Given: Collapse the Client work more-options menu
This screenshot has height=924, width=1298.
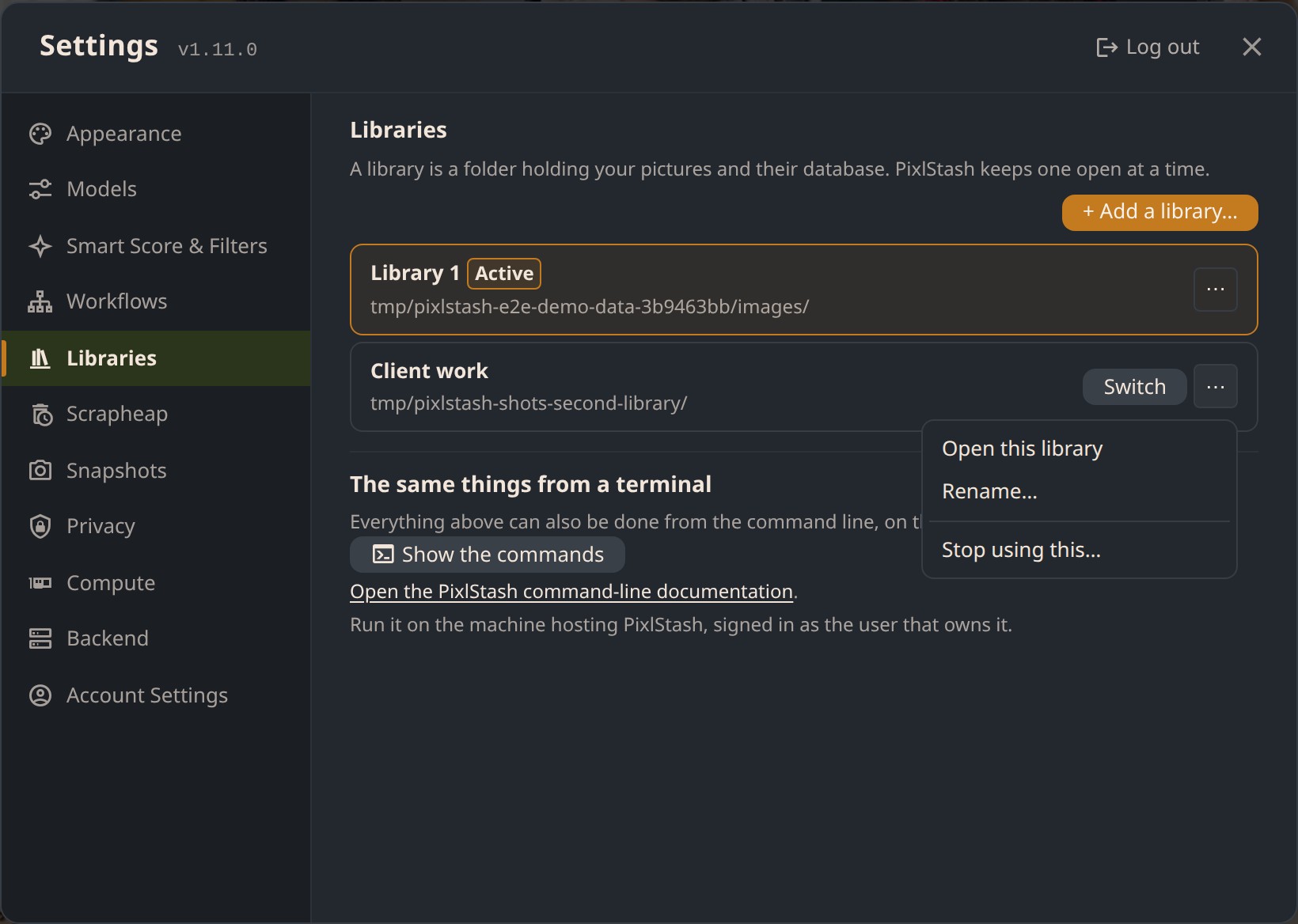Looking at the screenshot, I should pos(1216,387).
